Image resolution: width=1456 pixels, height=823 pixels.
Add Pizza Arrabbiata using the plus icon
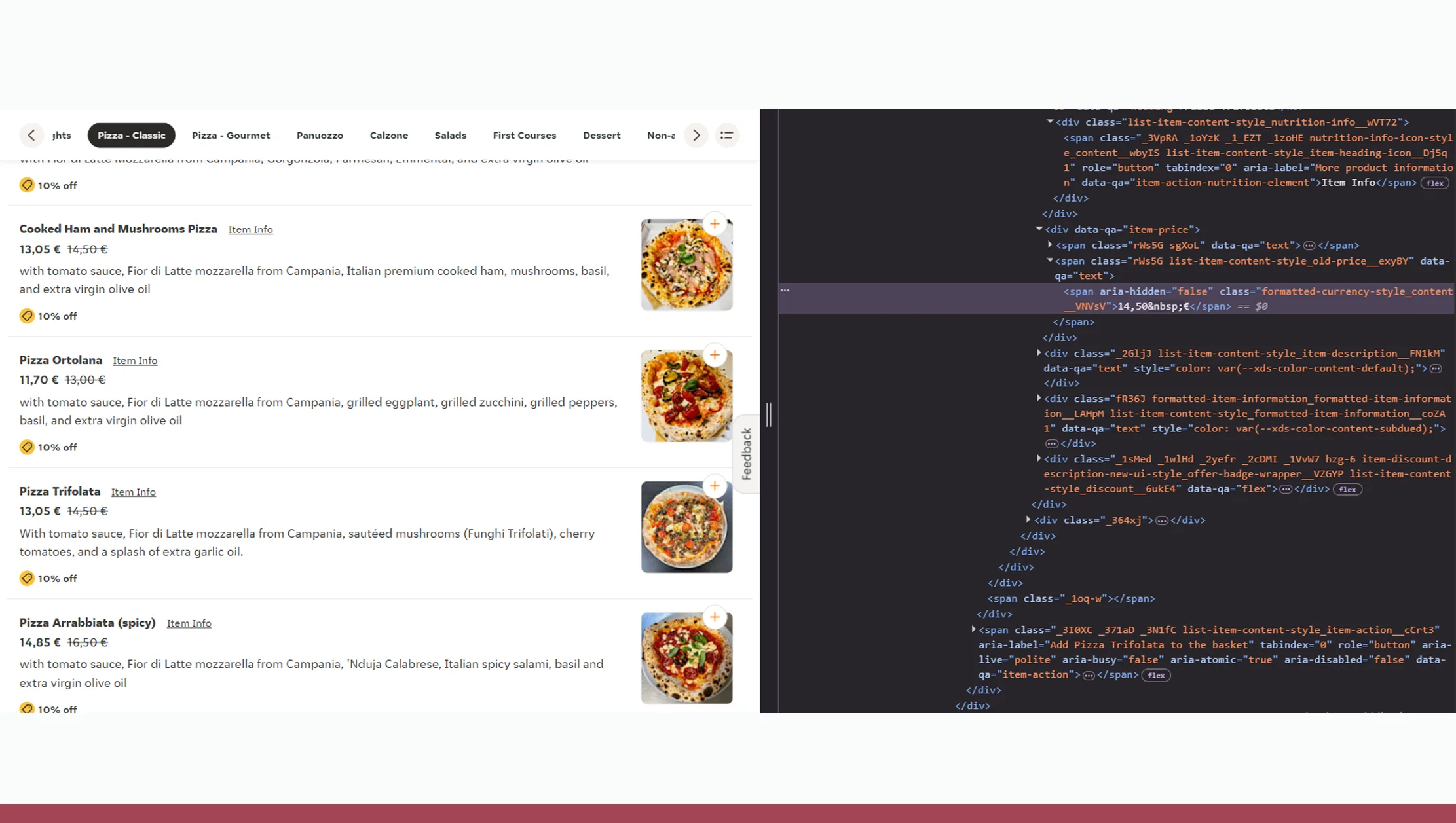click(714, 617)
